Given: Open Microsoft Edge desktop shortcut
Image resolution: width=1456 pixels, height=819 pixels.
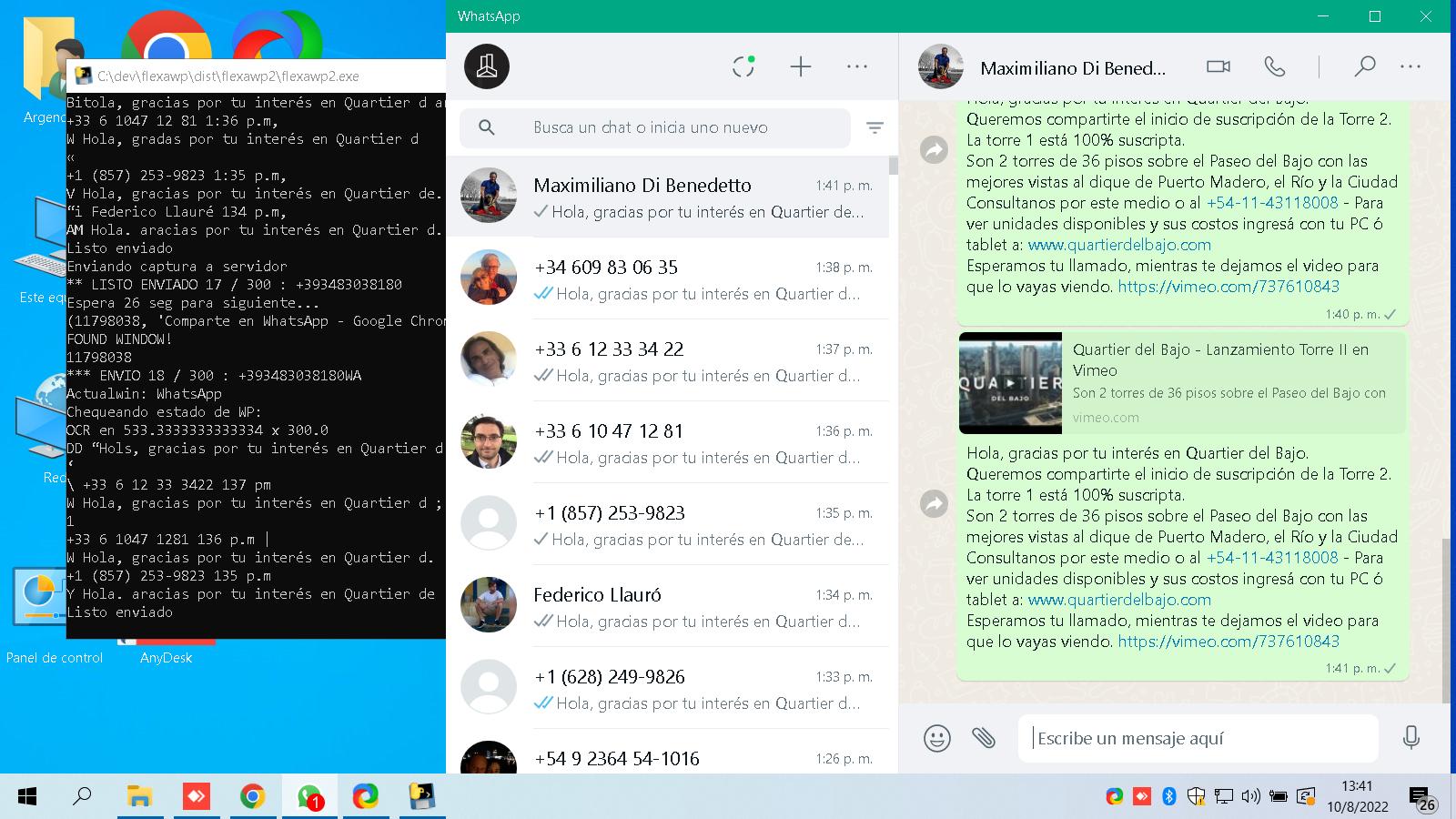Looking at the screenshot, I should [x=277, y=36].
